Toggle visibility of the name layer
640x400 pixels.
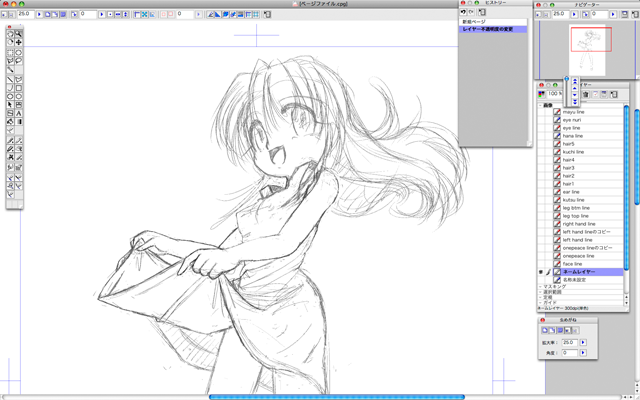pos(541,271)
